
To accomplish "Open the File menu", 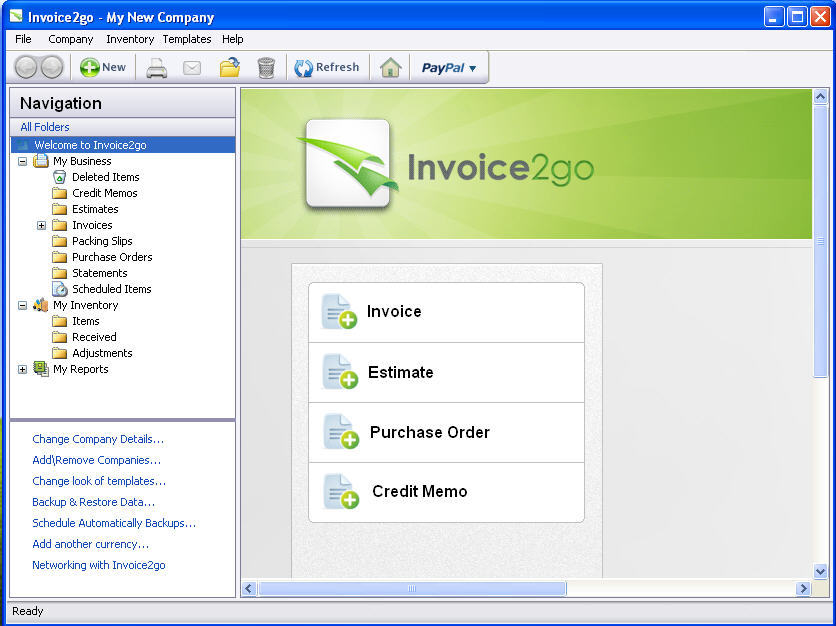I will click(x=23, y=39).
